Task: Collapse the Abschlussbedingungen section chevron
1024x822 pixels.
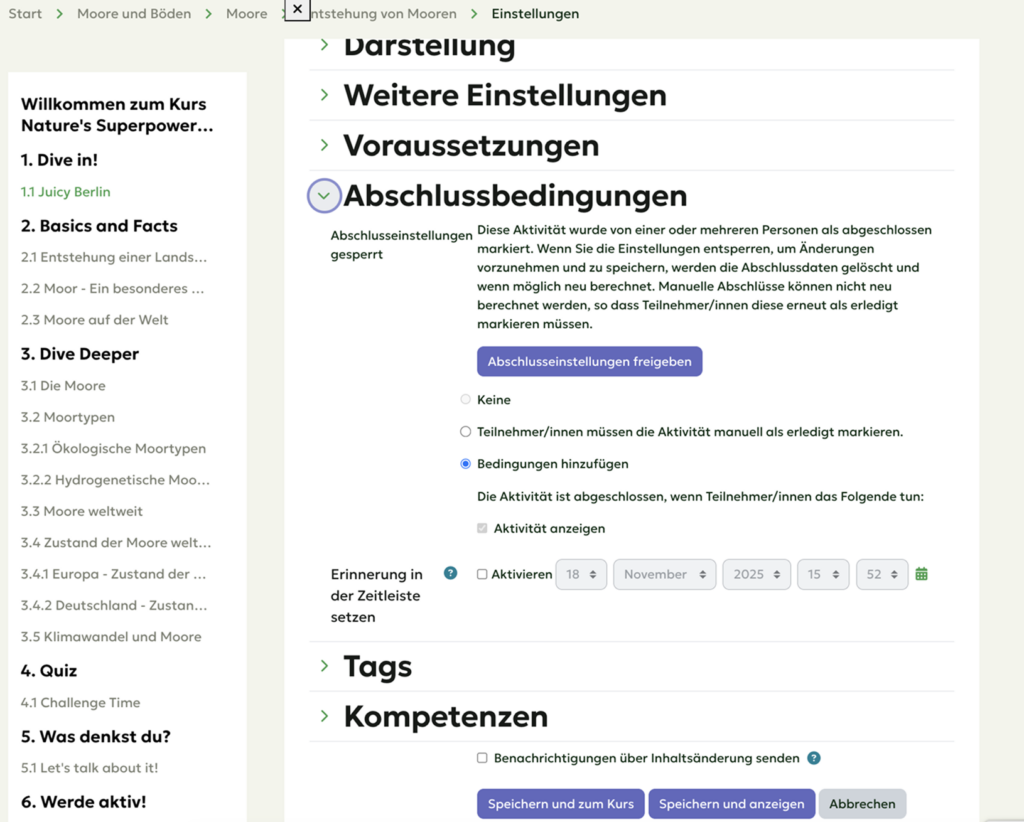Action: coord(323,196)
